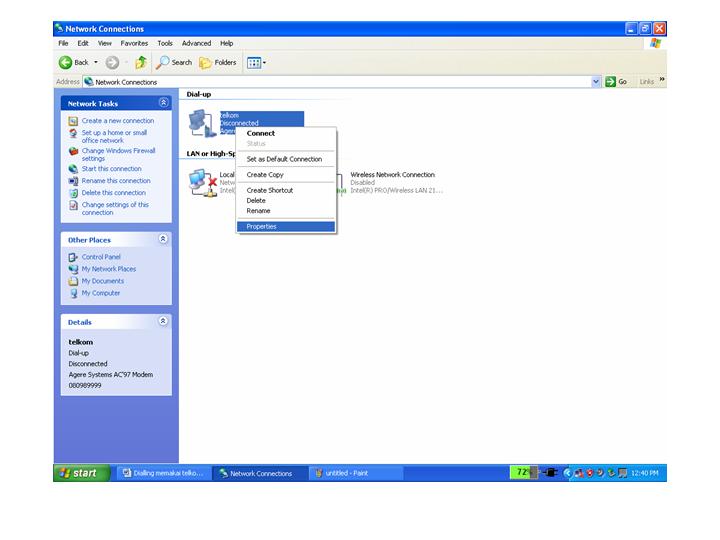Open the Edit menu
720x540 pixels.
(83, 43)
